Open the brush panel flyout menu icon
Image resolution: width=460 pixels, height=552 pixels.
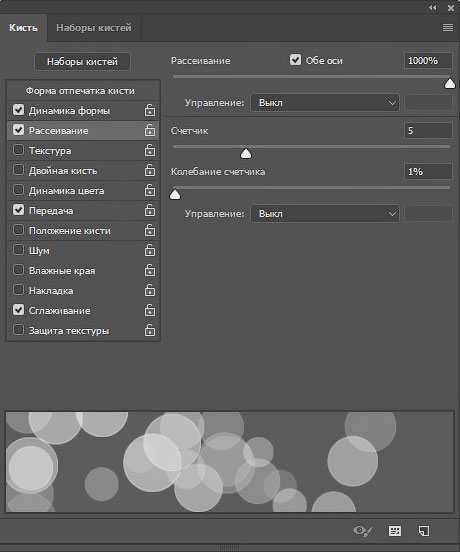tap(448, 27)
